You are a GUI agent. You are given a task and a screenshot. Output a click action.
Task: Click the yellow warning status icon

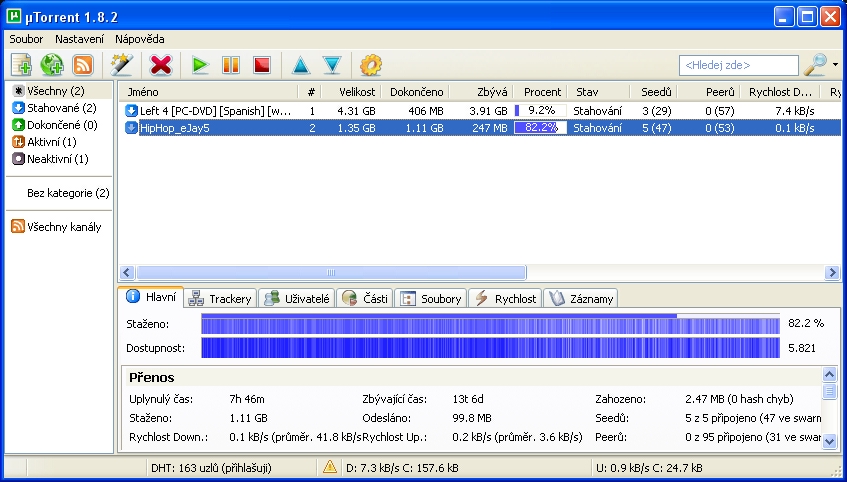pyautogui.click(x=330, y=467)
